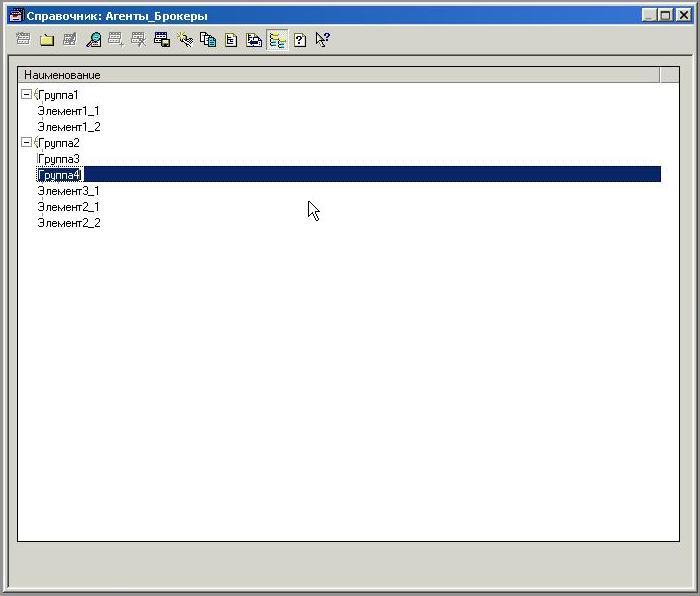700x596 pixels.
Task: Click the question mark help icon
Action: [299, 40]
